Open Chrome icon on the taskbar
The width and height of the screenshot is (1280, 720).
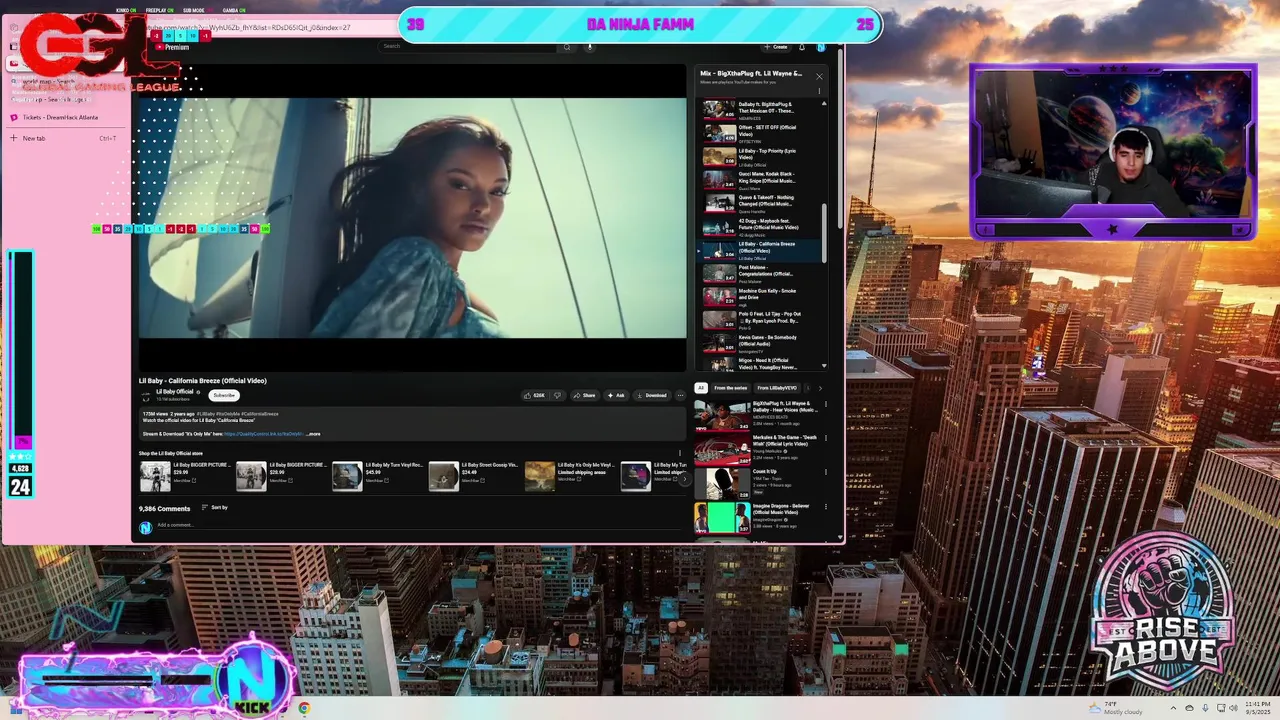(x=303, y=708)
